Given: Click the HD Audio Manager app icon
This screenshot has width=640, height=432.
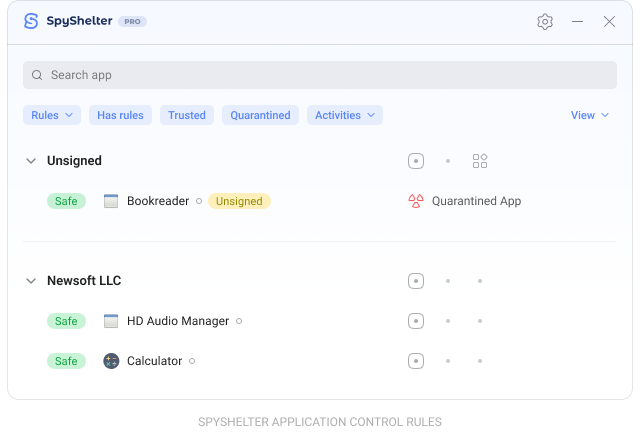Looking at the screenshot, I should (x=111, y=321).
